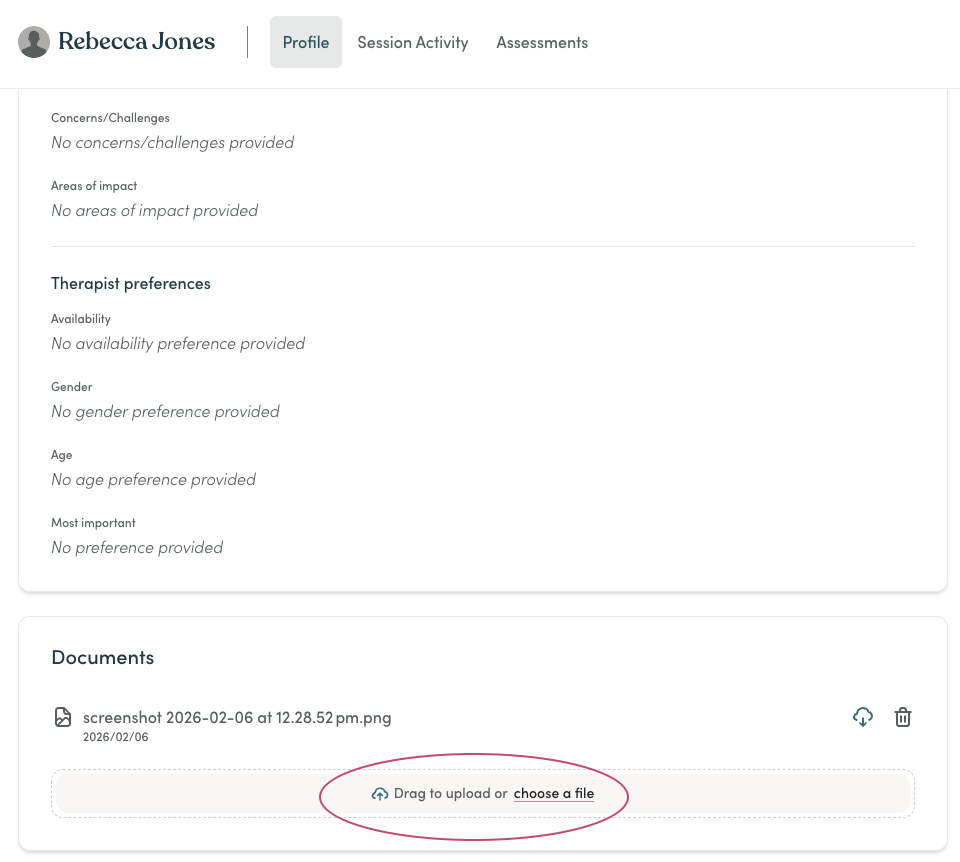
Task: Click the Therapist preferences heading
Action: coord(130,283)
